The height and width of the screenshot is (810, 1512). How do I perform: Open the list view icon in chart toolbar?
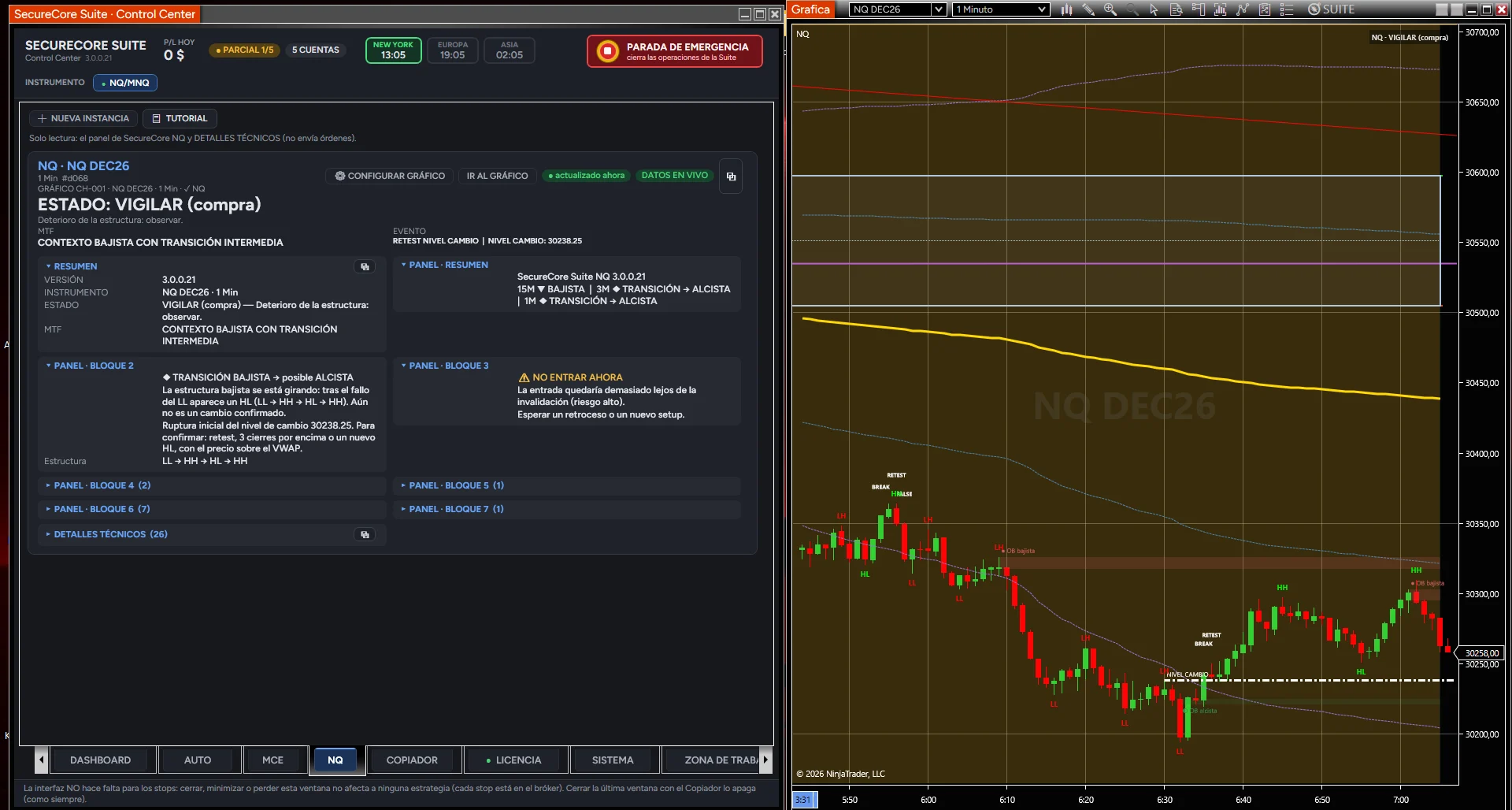pos(1287,9)
